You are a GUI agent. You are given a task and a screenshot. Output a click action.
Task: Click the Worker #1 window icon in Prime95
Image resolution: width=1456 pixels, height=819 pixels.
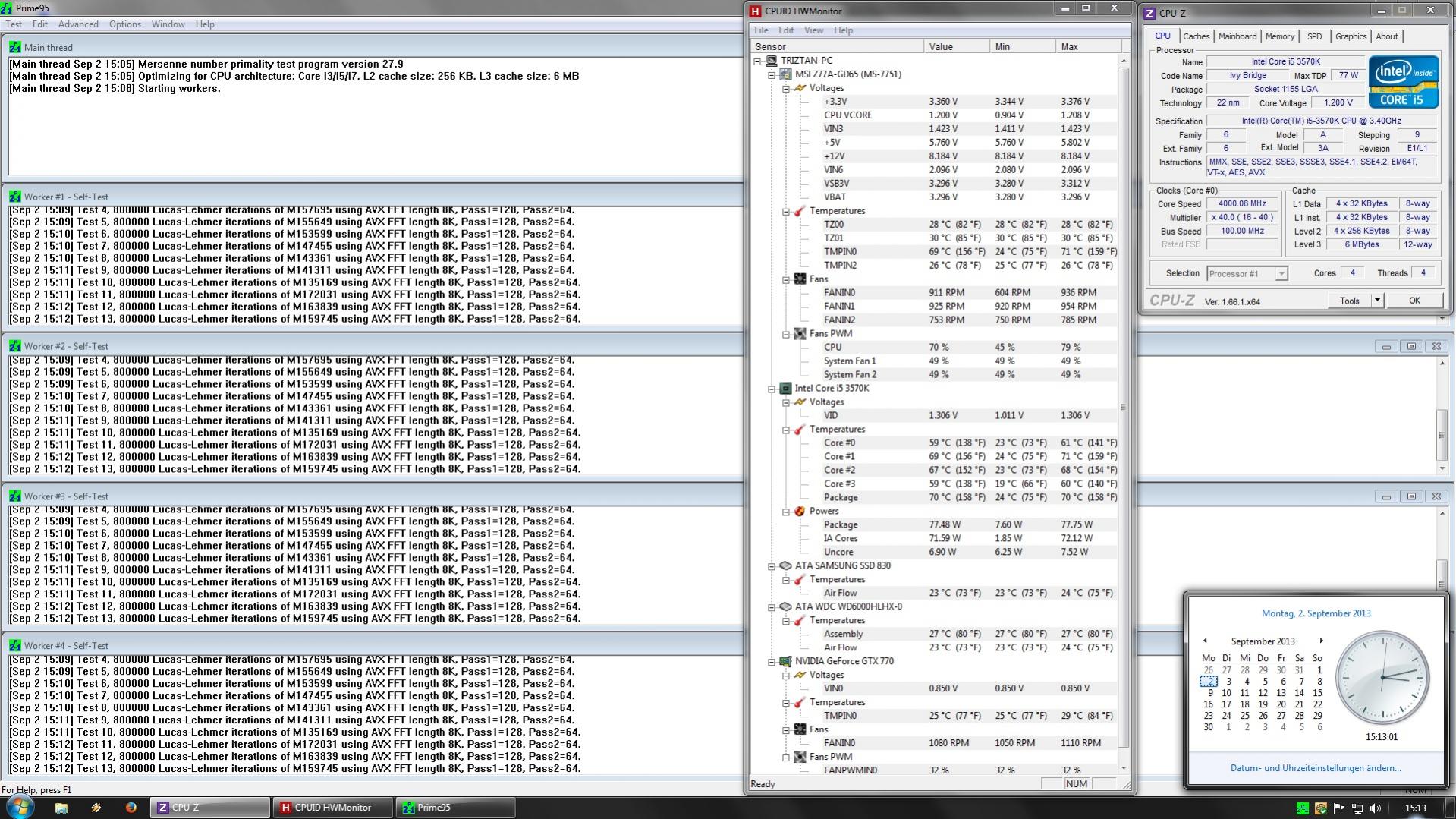(15, 197)
